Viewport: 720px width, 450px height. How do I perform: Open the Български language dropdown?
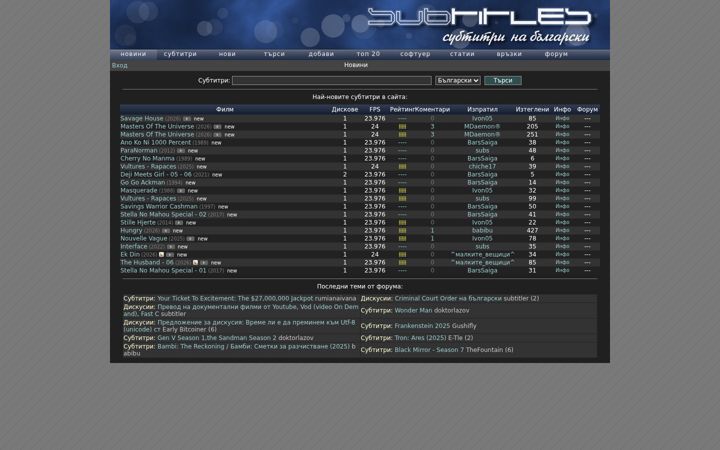click(x=458, y=80)
